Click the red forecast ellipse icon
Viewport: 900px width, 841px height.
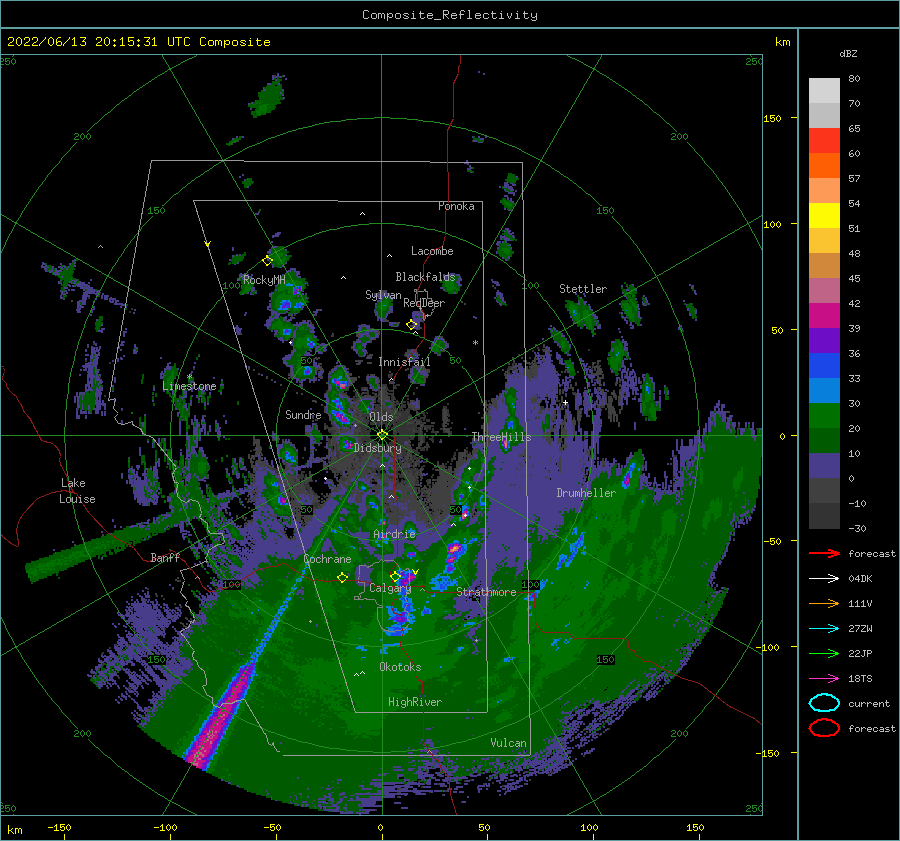pos(824,728)
